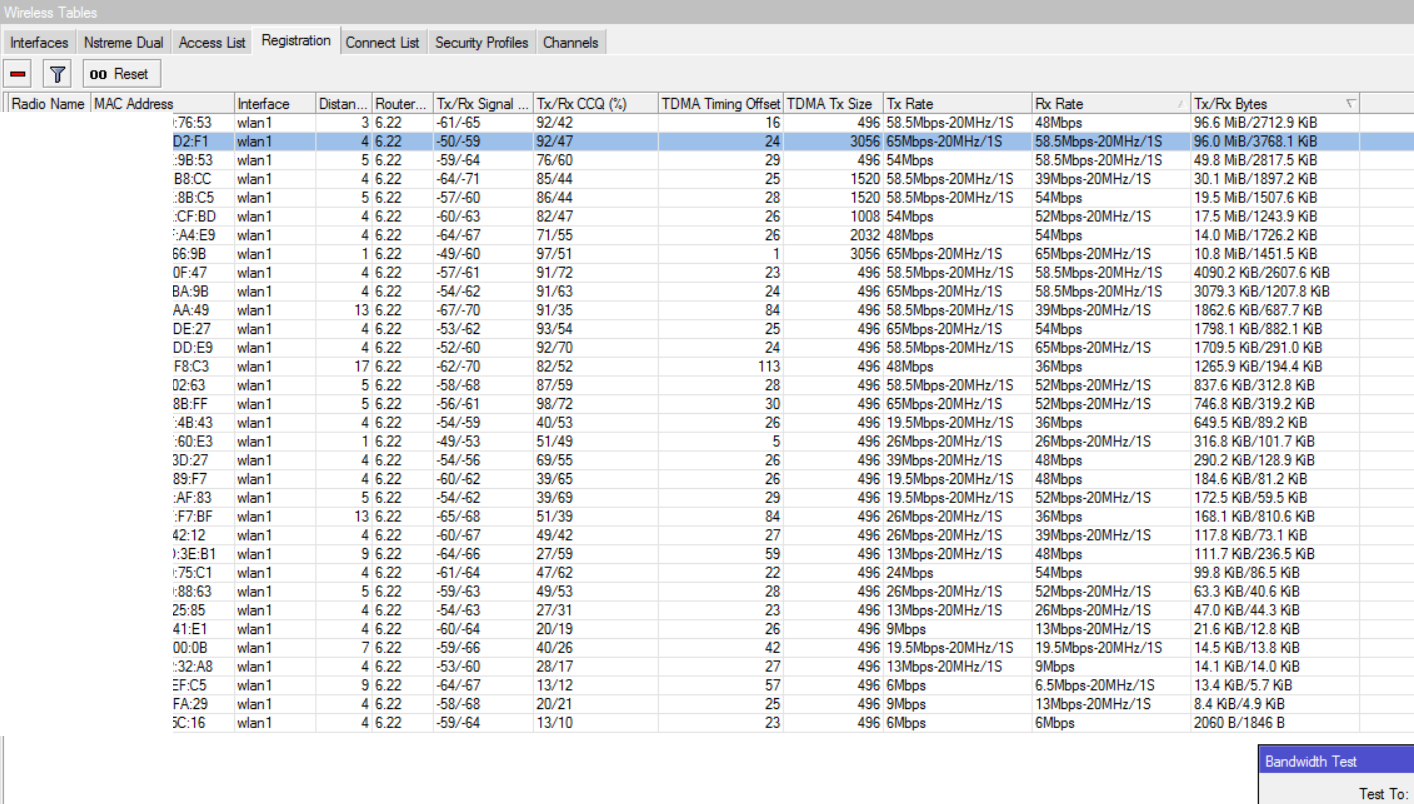The width and height of the screenshot is (1414, 804).
Task: Sort by TDMA Tx Size column header
Action: pos(833,103)
